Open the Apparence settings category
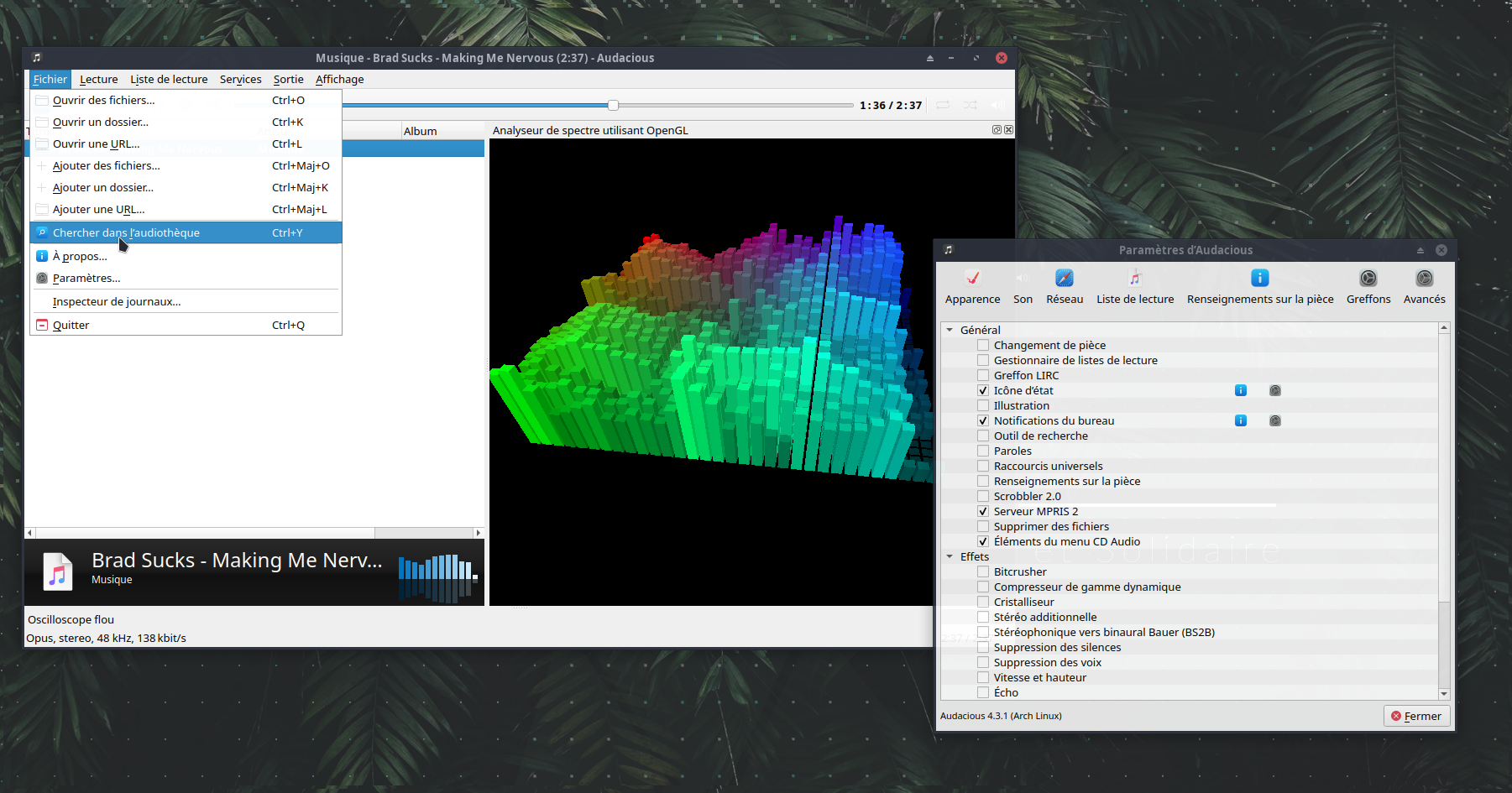Screen dimensions: 1512x793 (x=972, y=286)
